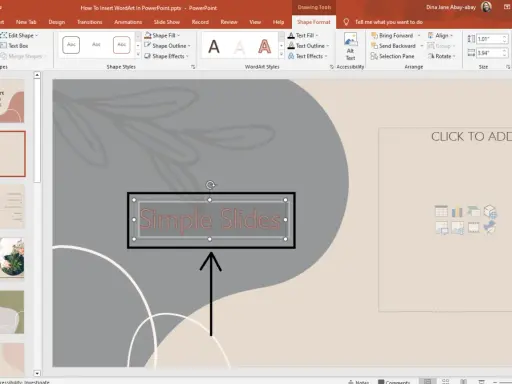512x384 pixels.
Task: Switch to the View tab
Action: [x=255, y=22]
